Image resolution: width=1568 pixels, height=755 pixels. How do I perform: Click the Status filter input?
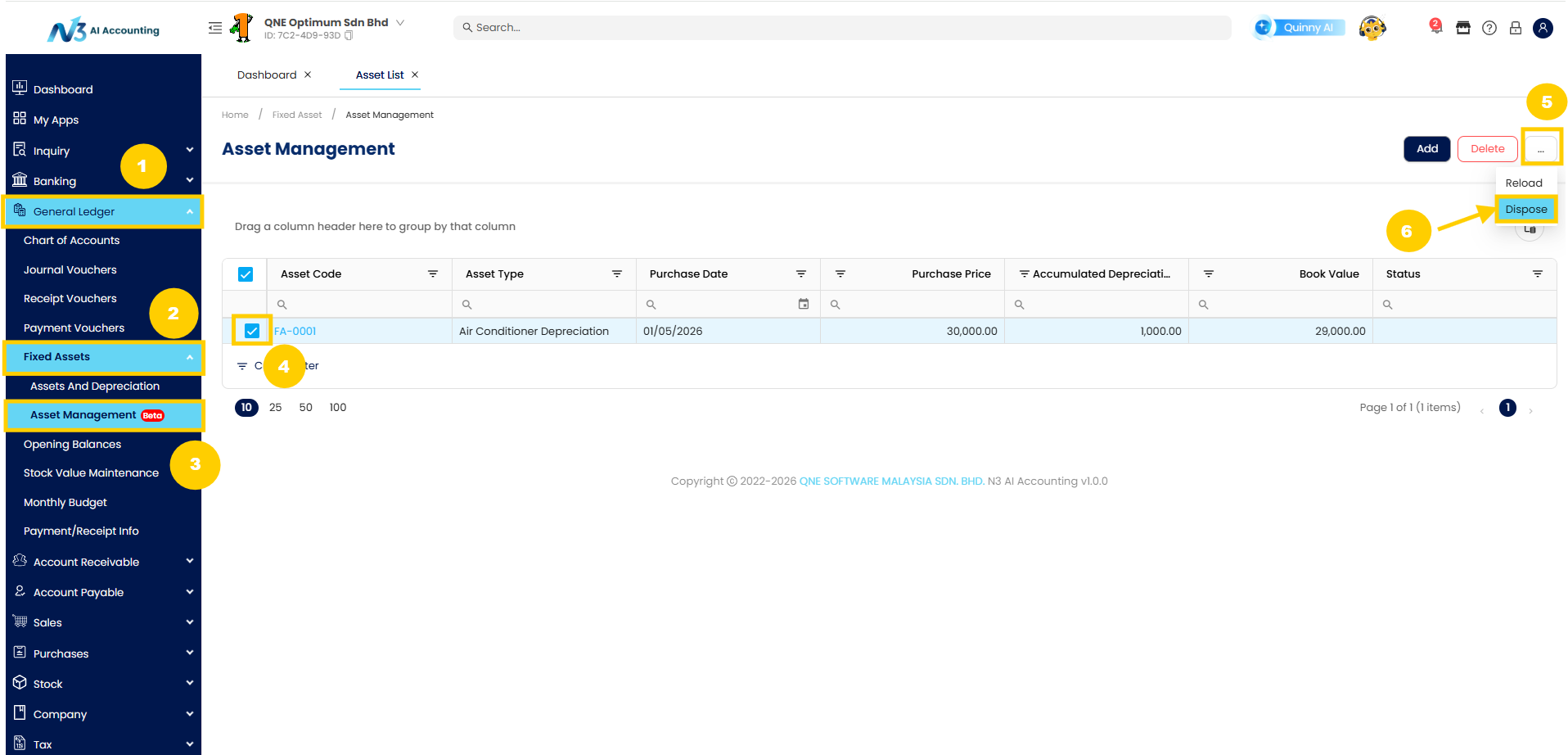pos(1465,304)
